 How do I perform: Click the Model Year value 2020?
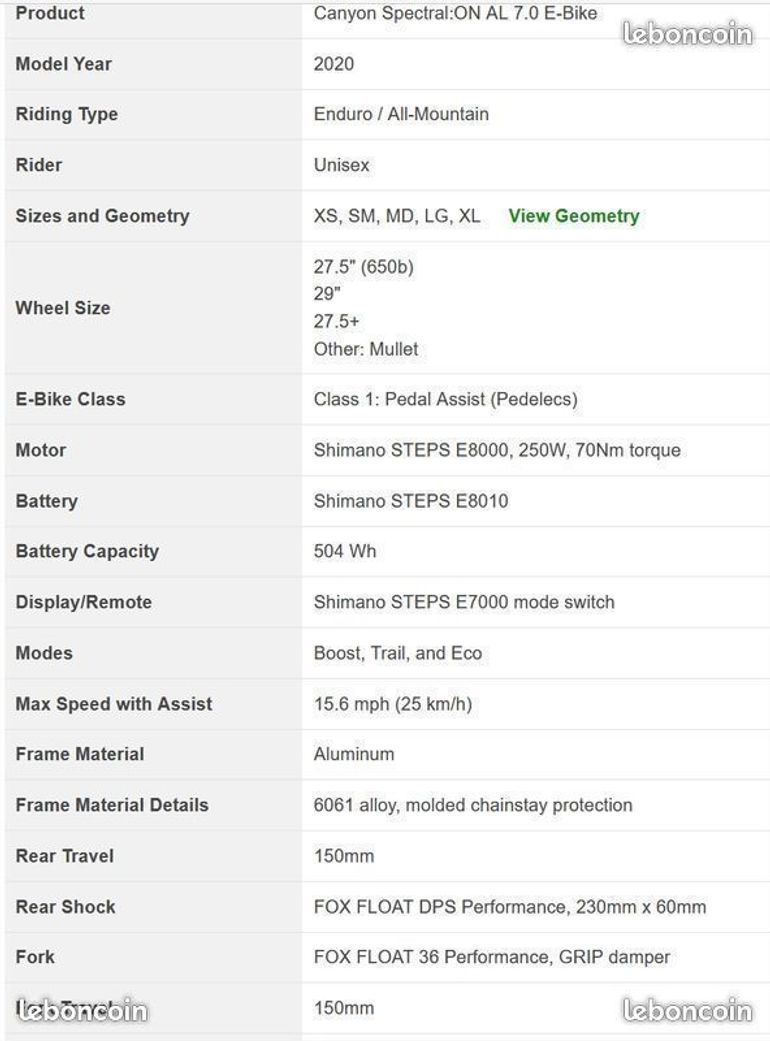click(334, 64)
